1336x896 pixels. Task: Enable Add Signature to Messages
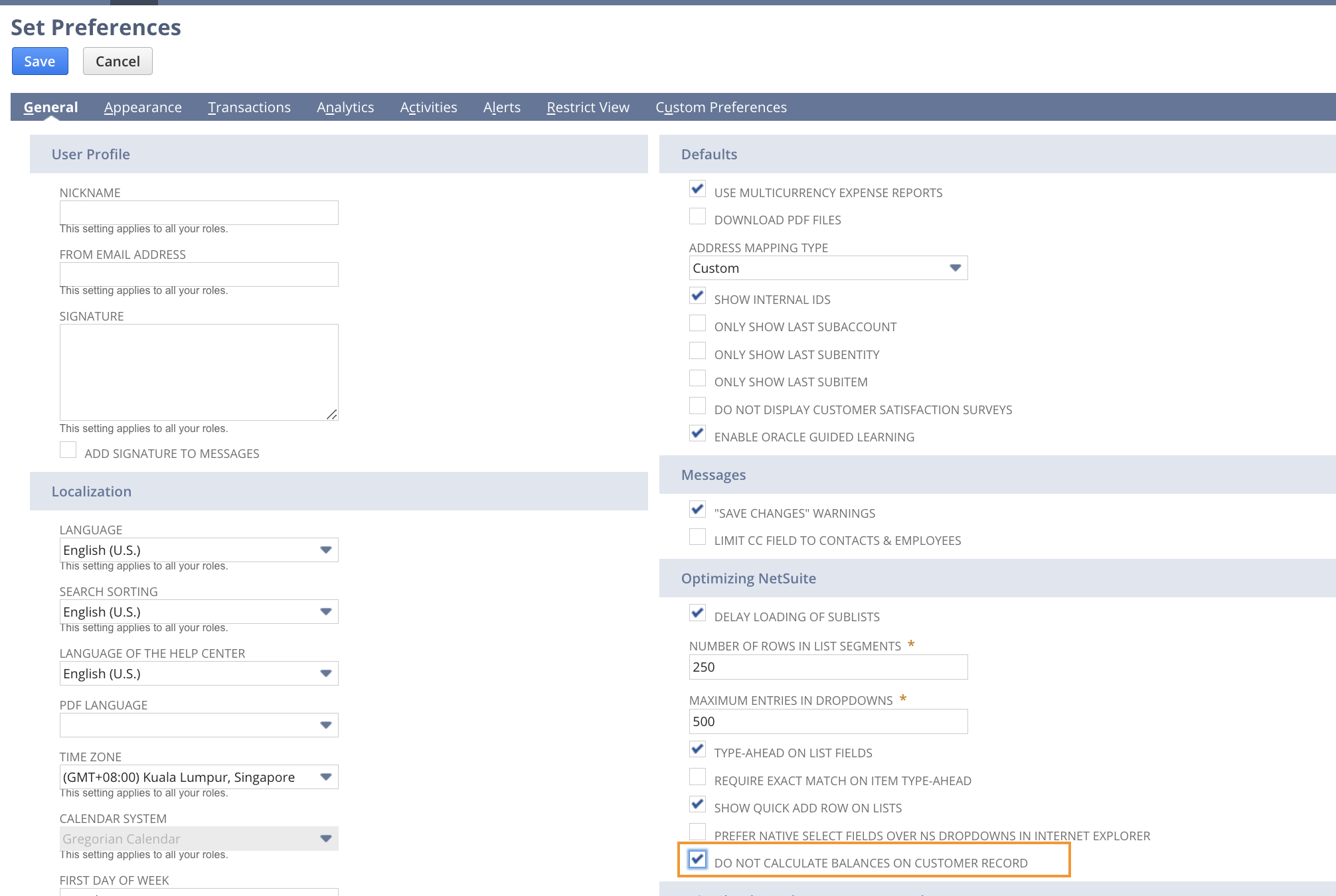[68, 450]
